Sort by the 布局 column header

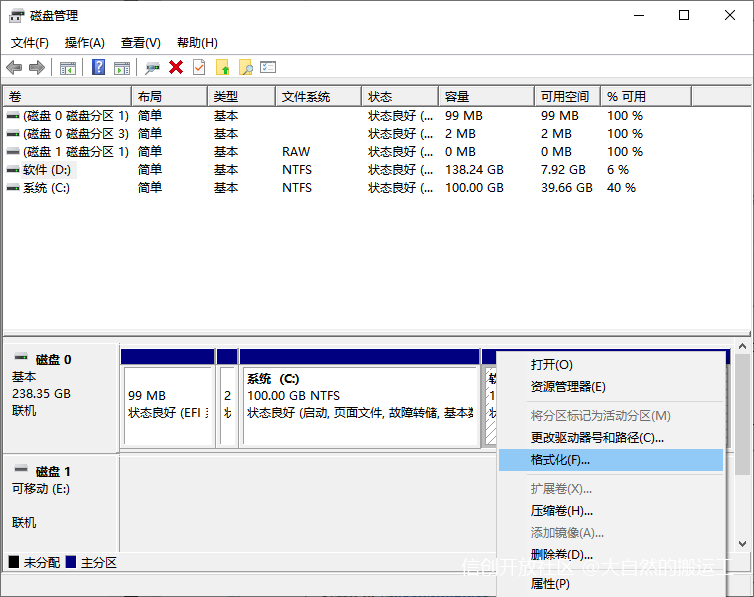(169, 97)
